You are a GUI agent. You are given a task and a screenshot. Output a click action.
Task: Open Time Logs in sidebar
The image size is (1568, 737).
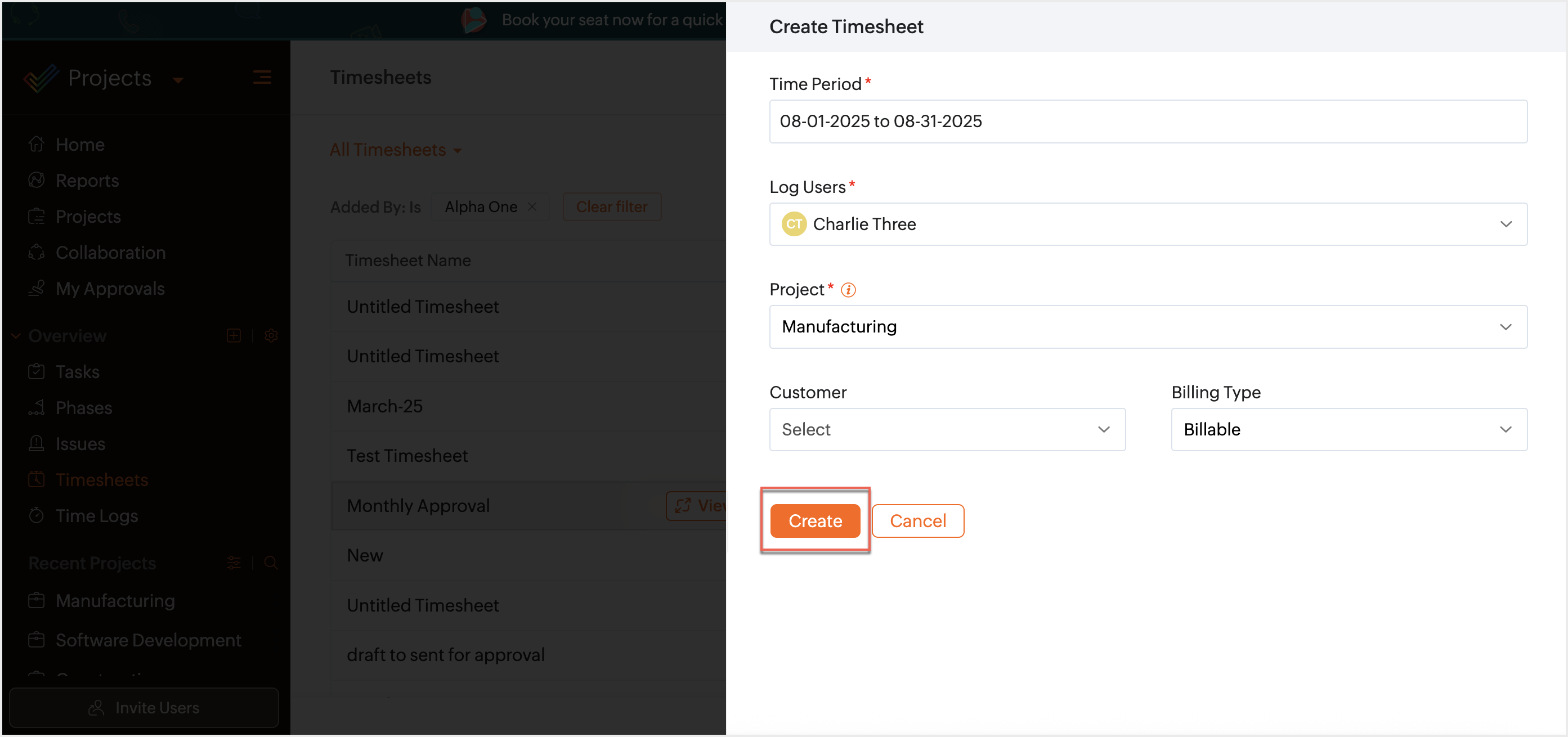pos(97,516)
